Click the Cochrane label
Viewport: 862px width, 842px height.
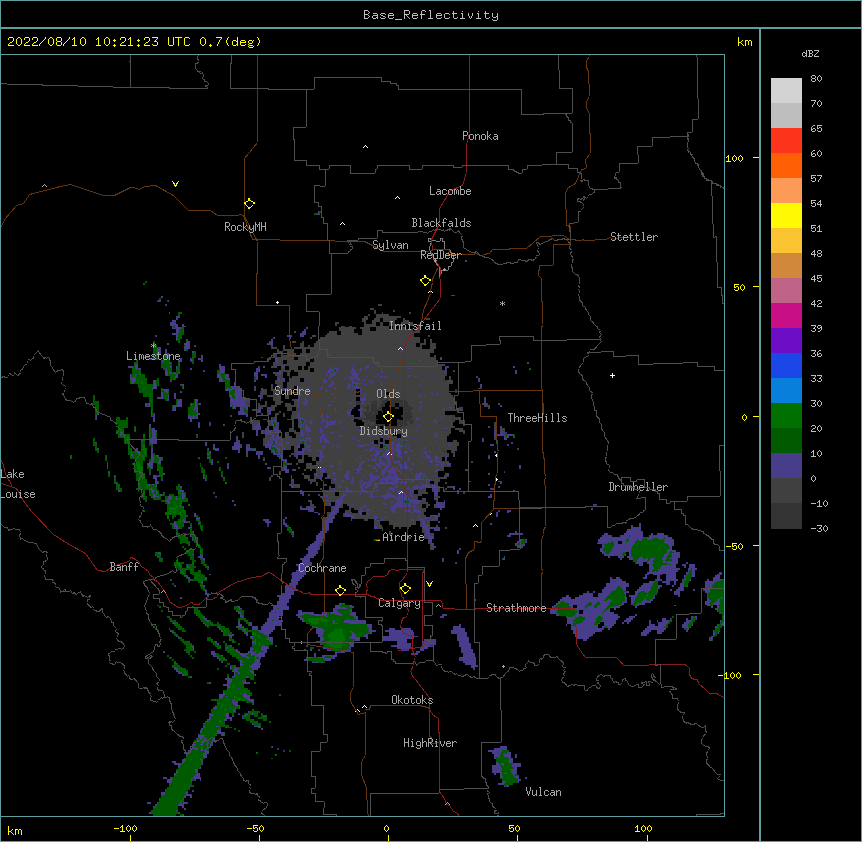[x=322, y=568]
